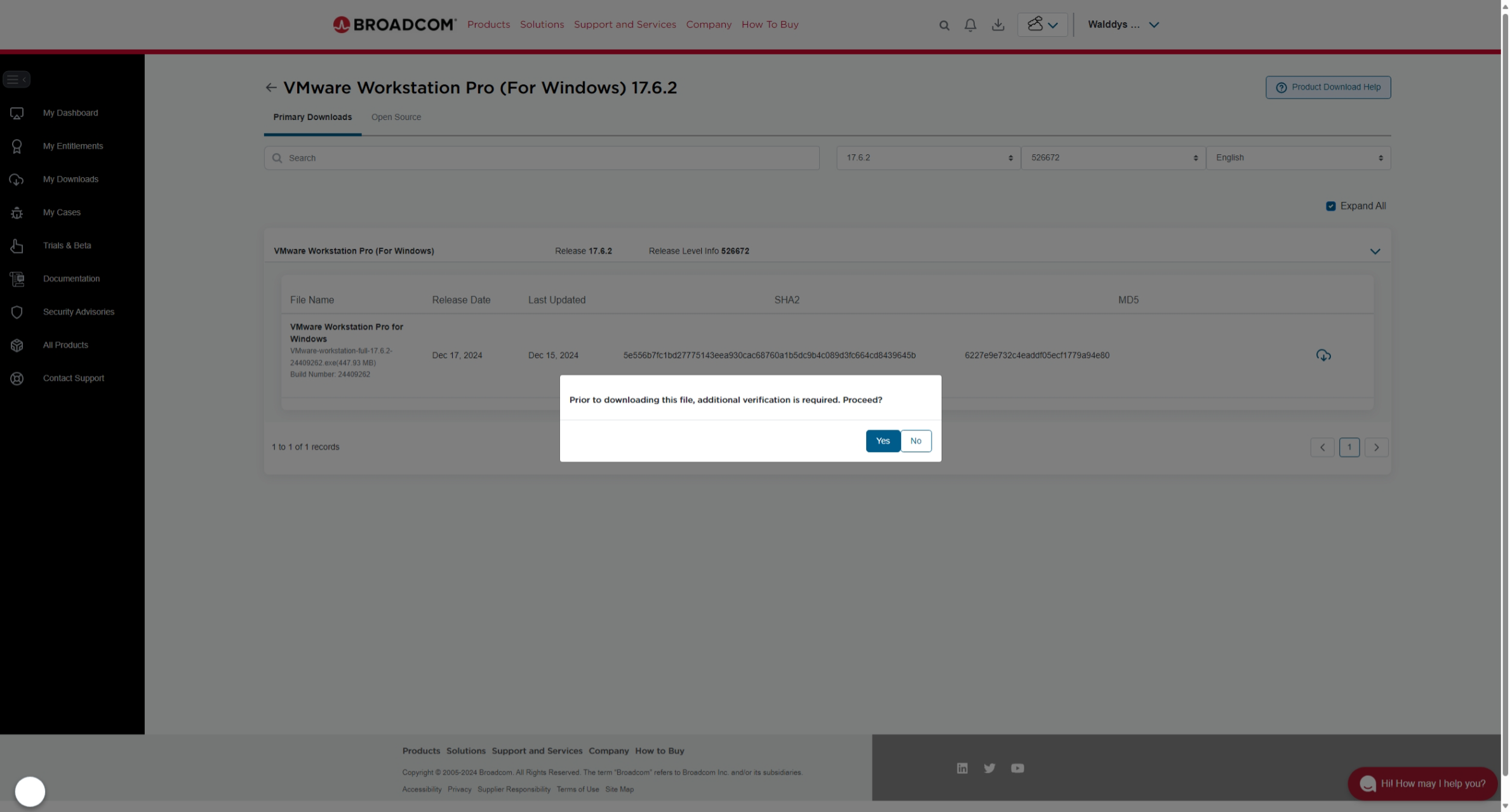Click the My Cases bug icon
This screenshot has width=1510, height=812.
tap(17, 213)
